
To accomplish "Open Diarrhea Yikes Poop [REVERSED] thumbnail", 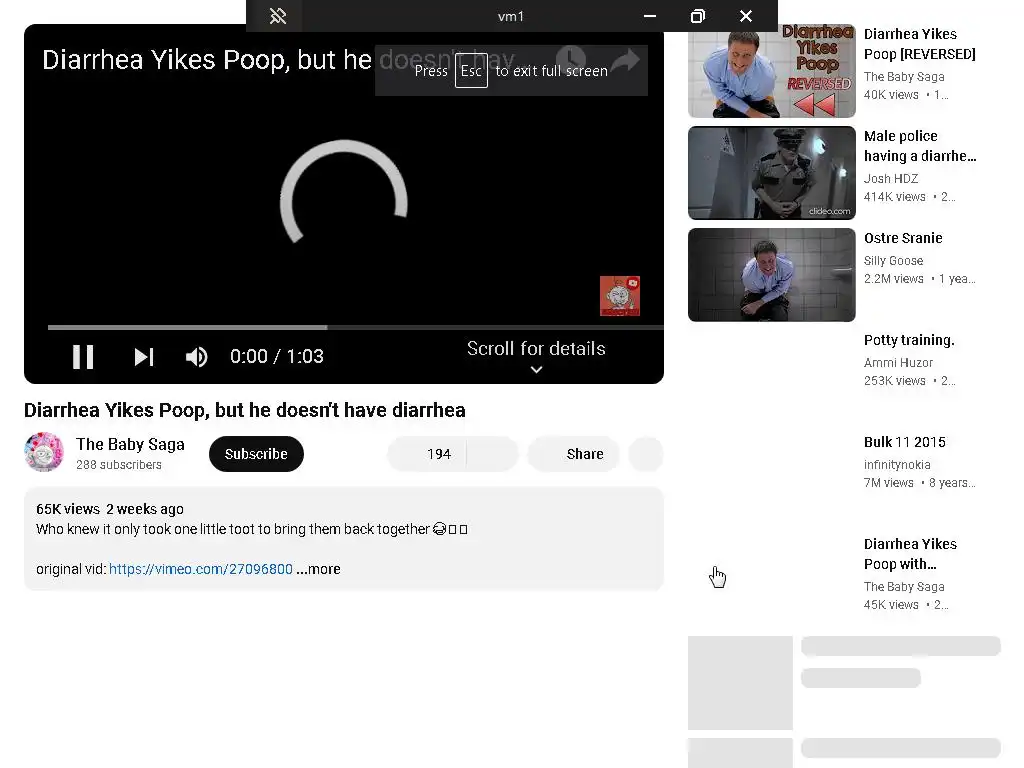I will click(771, 71).
